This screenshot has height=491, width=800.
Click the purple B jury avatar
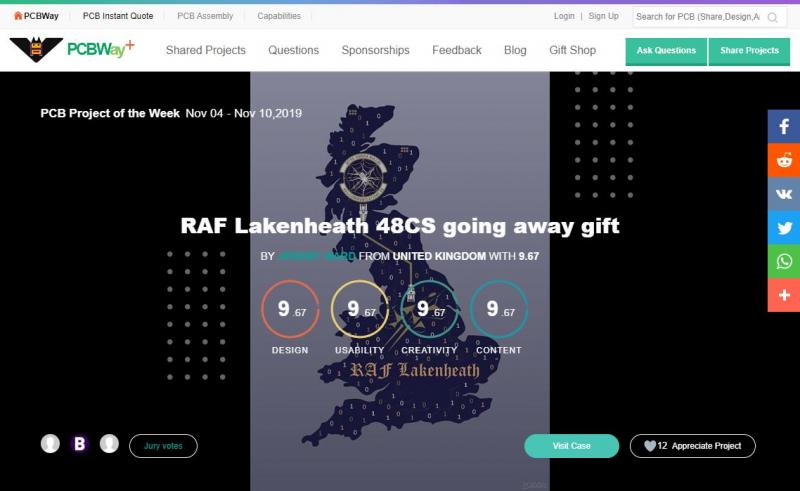tap(80, 444)
